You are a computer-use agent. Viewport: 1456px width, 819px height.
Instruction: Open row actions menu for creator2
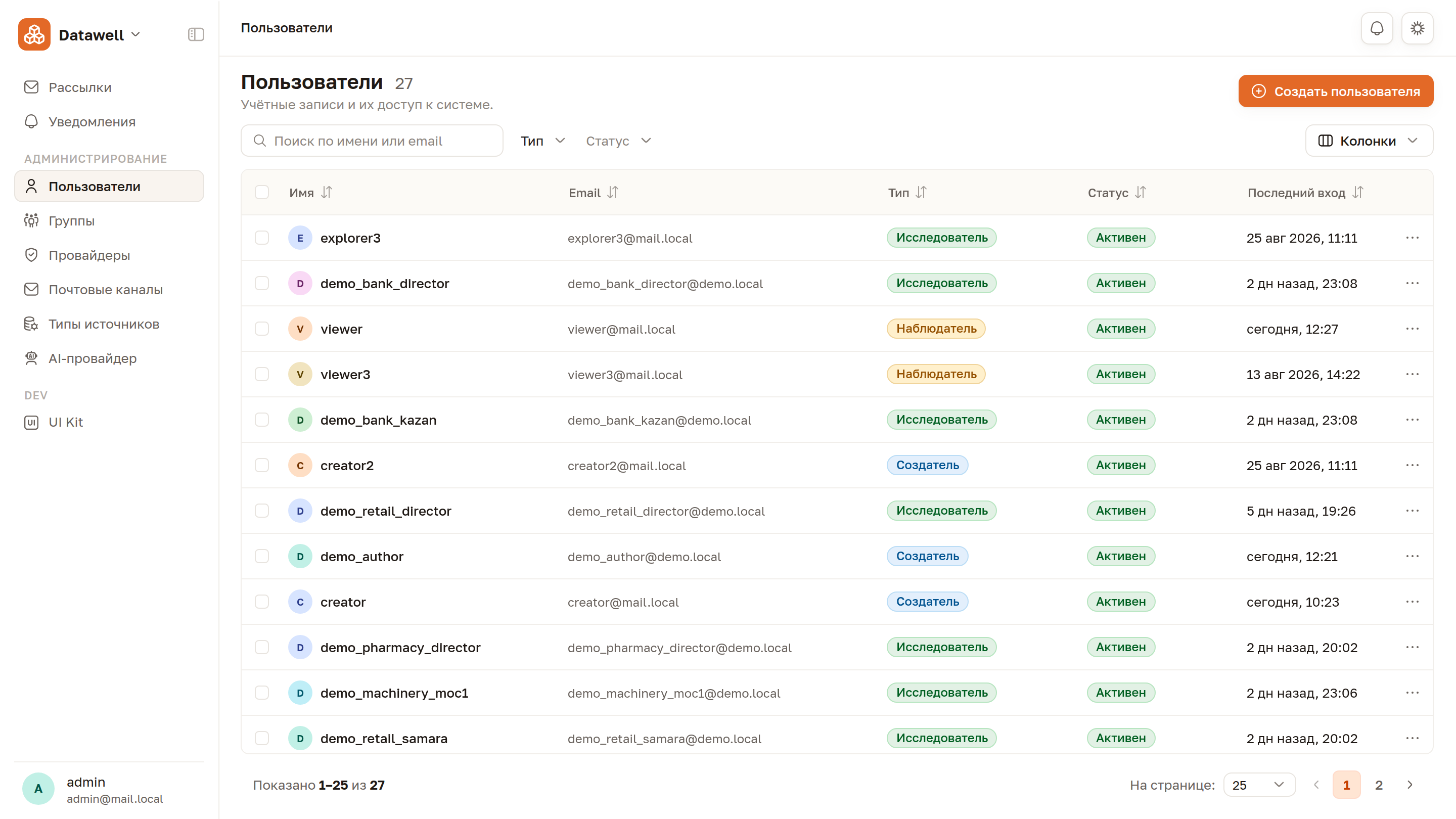coord(1412,465)
